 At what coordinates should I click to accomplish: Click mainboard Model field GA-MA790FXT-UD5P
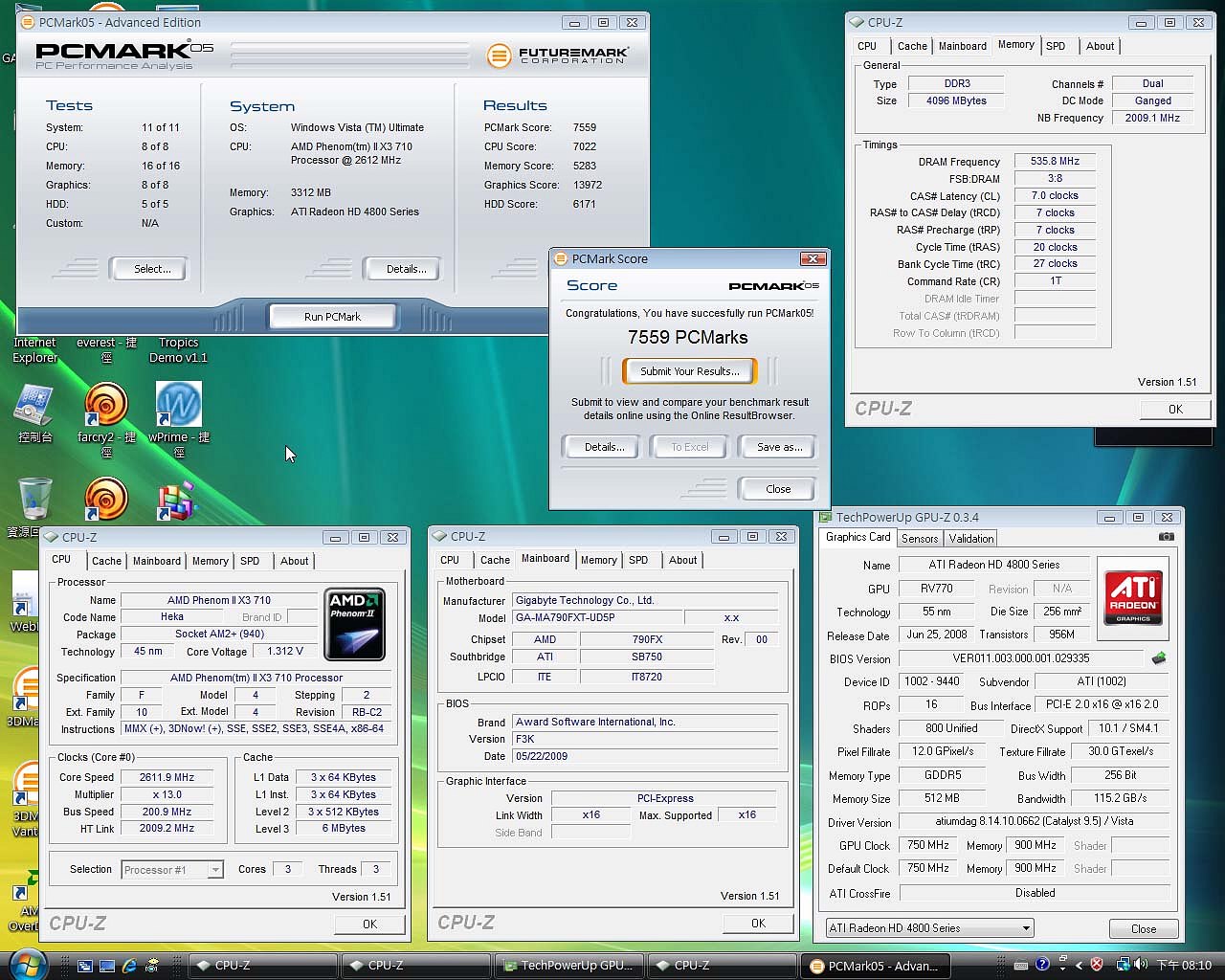tap(596, 618)
